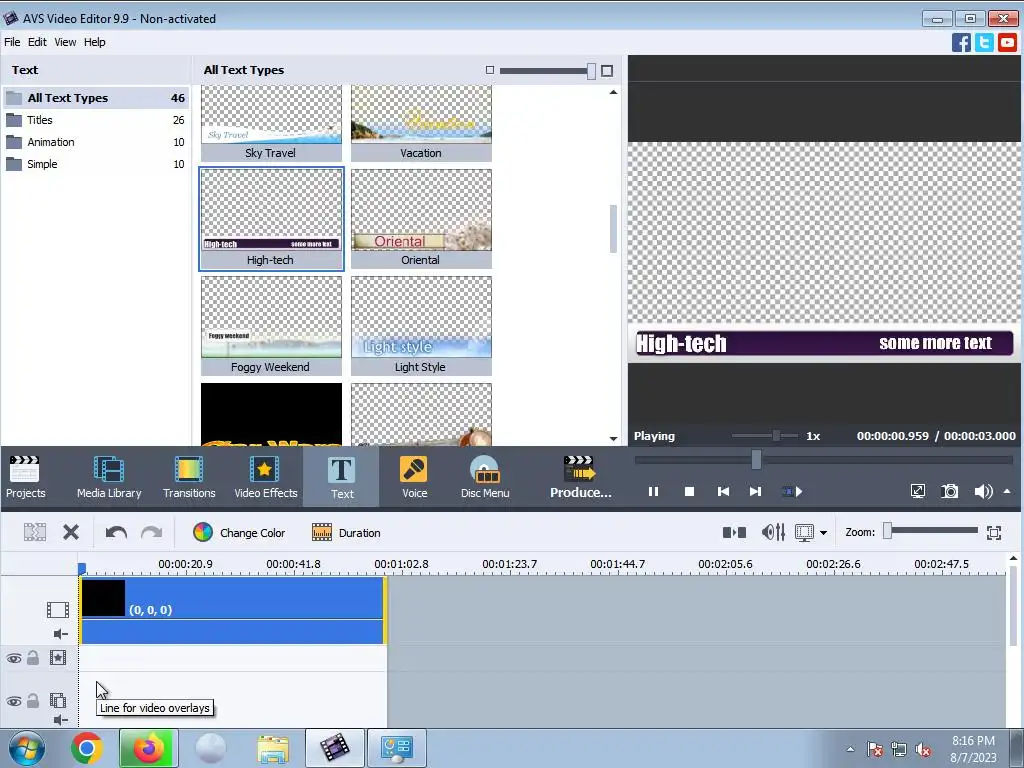
Task: Mute the main video track audio
Action: [x=61, y=633]
